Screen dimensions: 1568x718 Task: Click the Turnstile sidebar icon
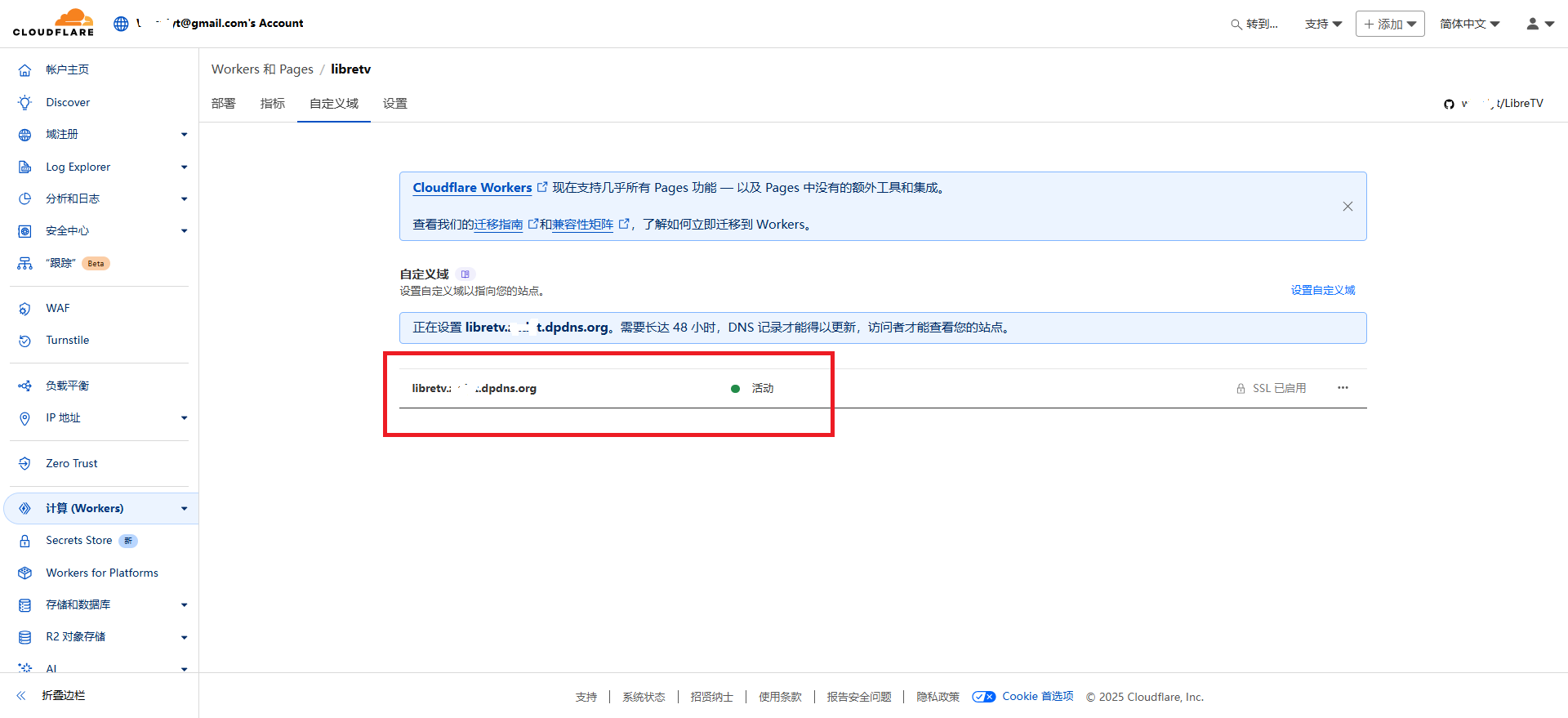tap(25, 341)
